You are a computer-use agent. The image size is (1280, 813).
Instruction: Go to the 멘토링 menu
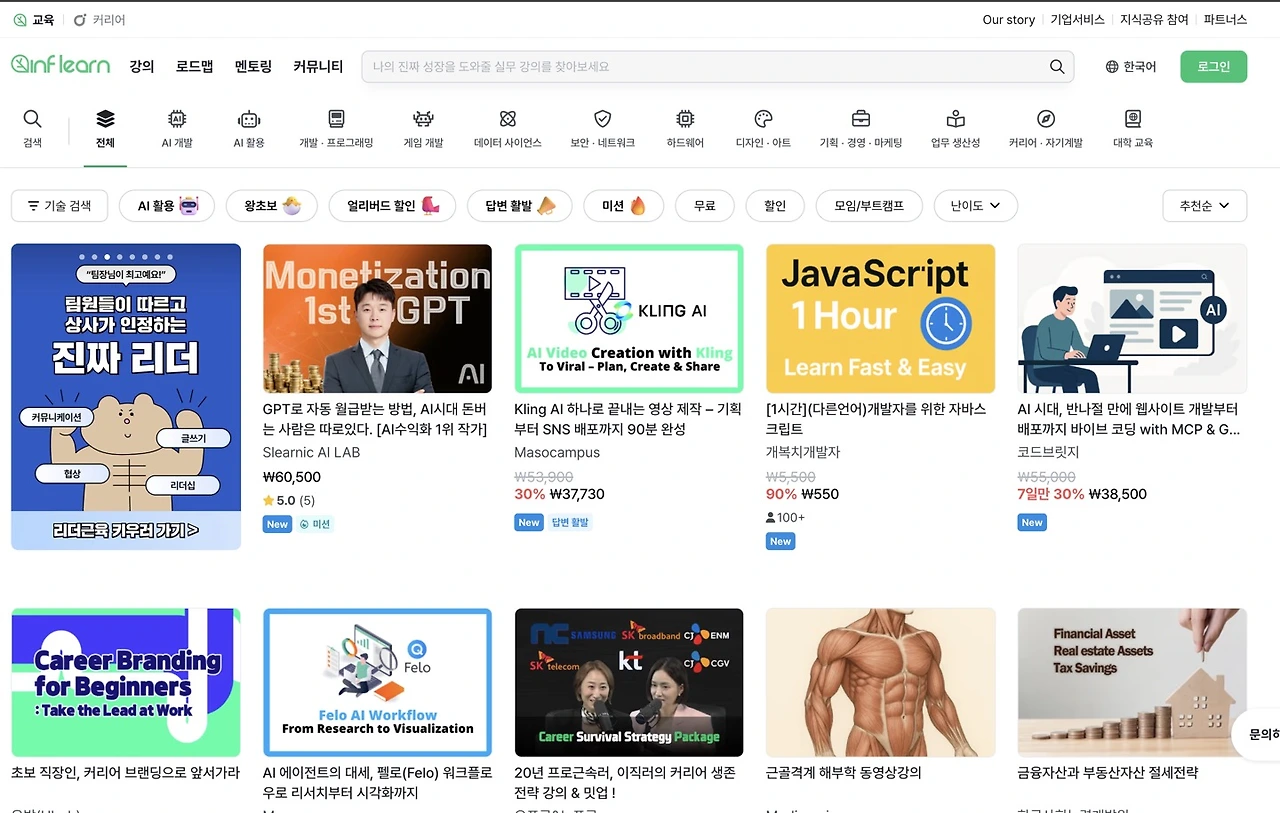(253, 67)
